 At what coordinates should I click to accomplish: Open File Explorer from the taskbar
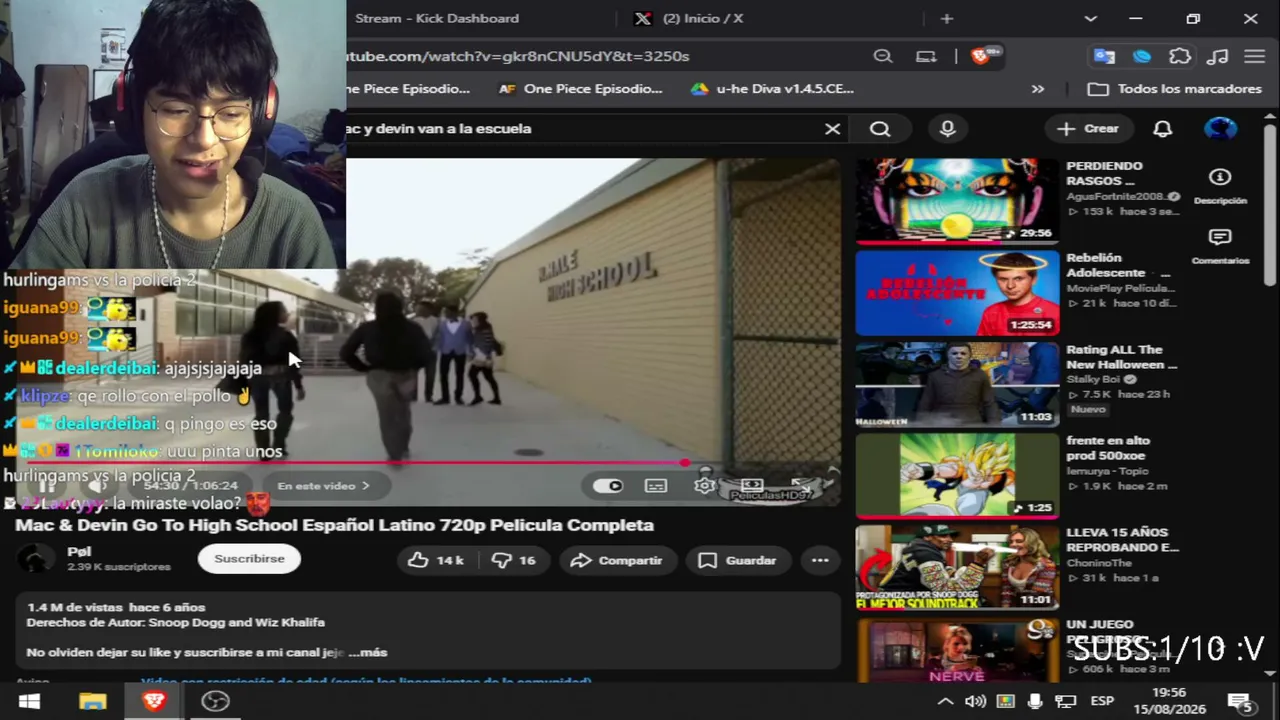click(92, 701)
